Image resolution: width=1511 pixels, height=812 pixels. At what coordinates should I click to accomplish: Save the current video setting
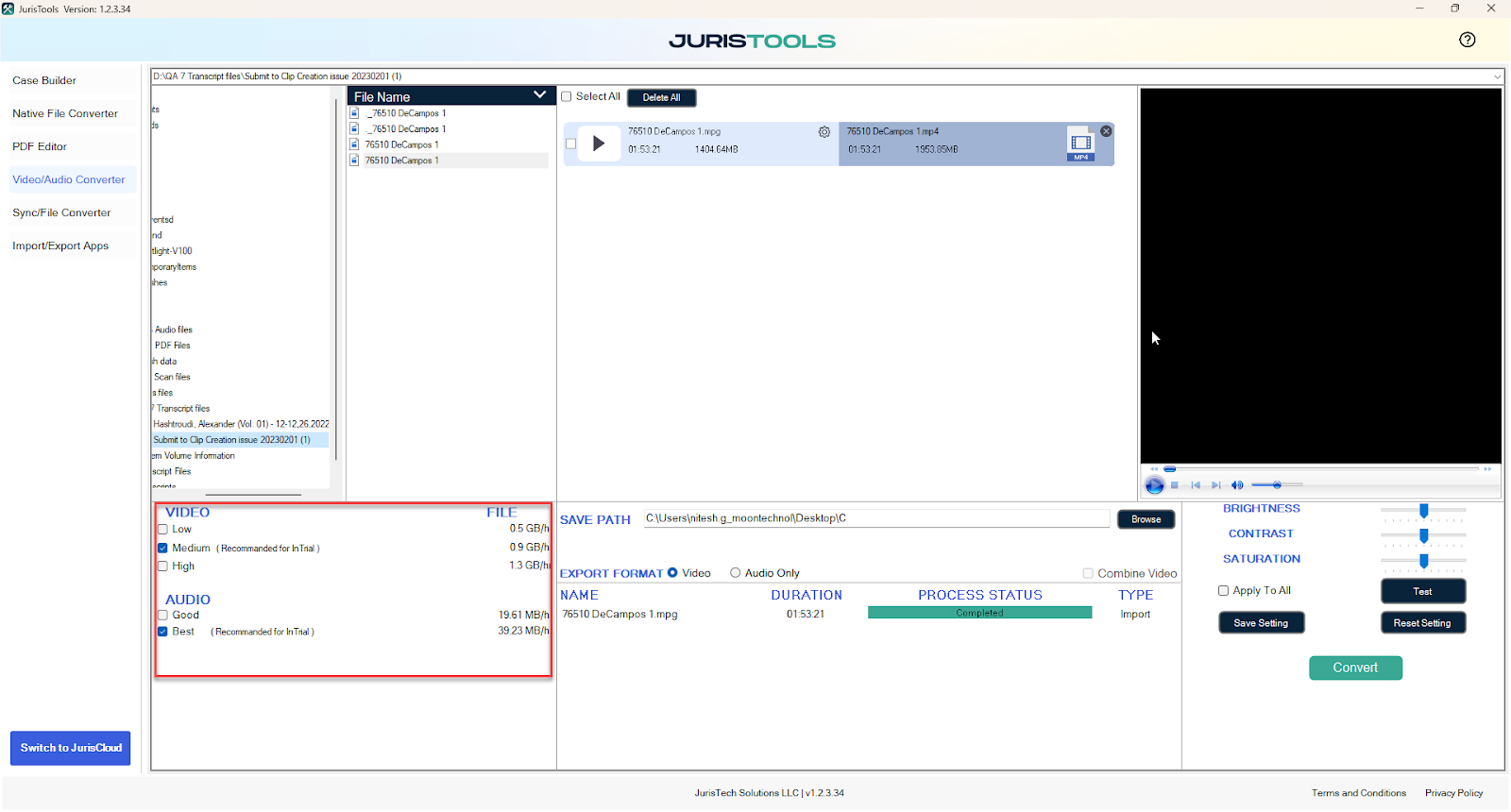click(x=1261, y=623)
